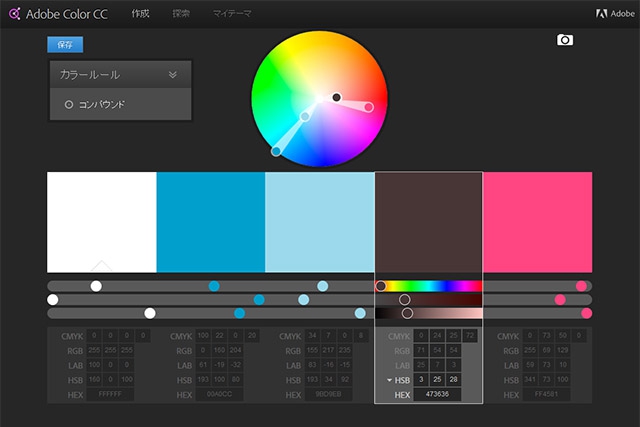This screenshot has height=427, width=640.
Task: Select the コンパウンド radio option
Action: point(69,105)
